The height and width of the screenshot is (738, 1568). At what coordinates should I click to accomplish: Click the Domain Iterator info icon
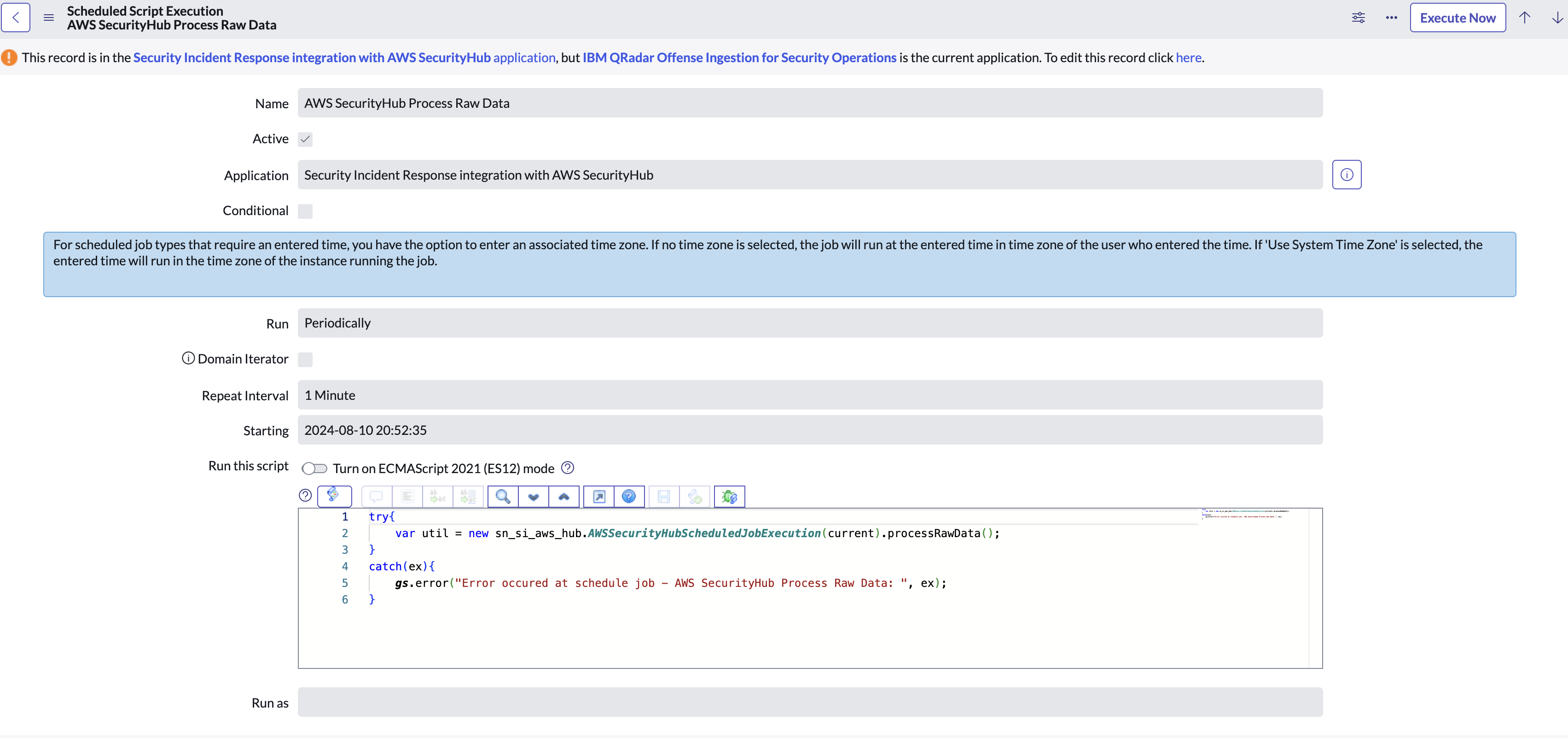coord(188,358)
